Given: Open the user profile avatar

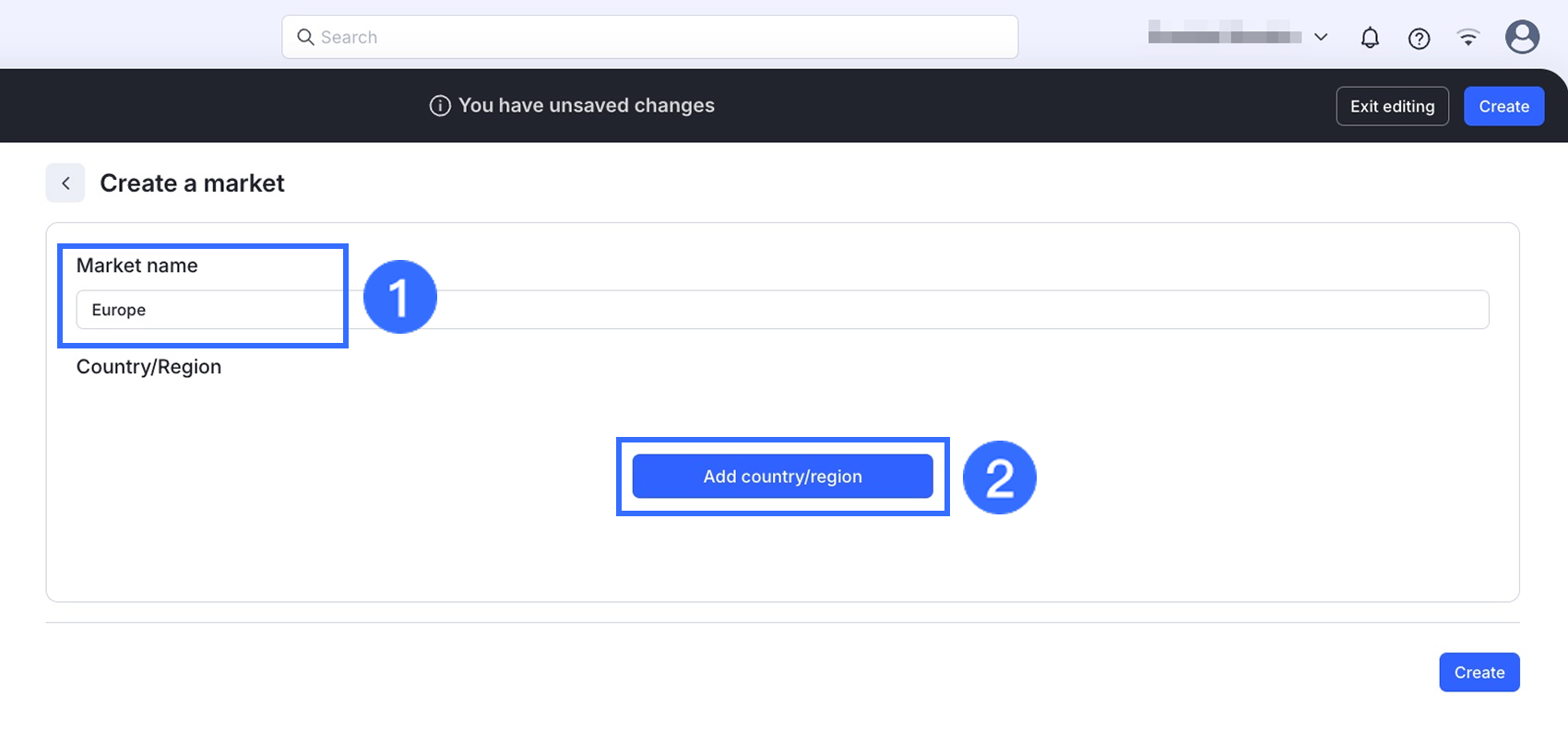Looking at the screenshot, I should coord(1522,37).
